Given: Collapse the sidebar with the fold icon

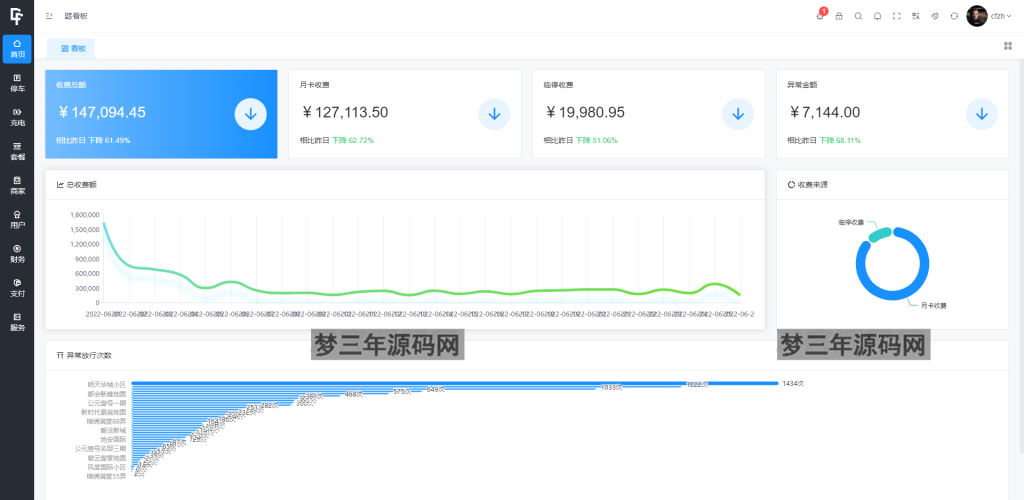Looking at the screenshot, I should point(50,16).
